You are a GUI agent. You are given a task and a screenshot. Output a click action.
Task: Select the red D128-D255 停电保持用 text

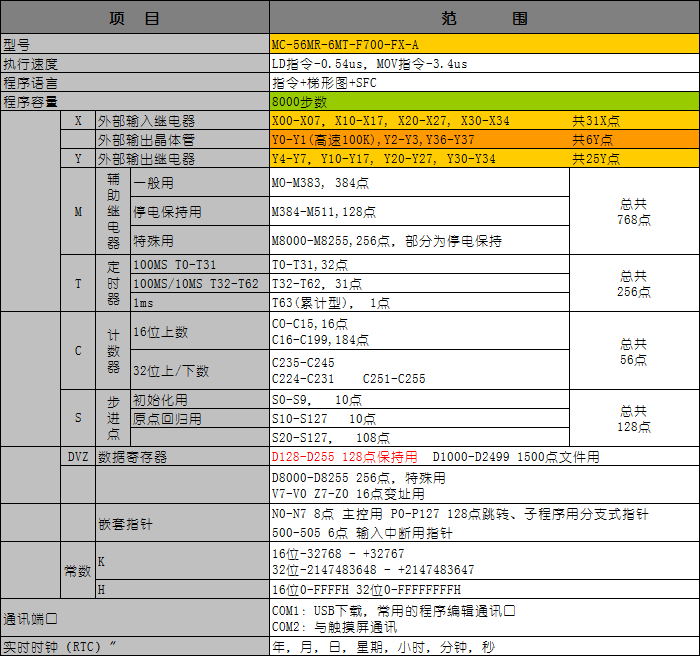(345, 457)
